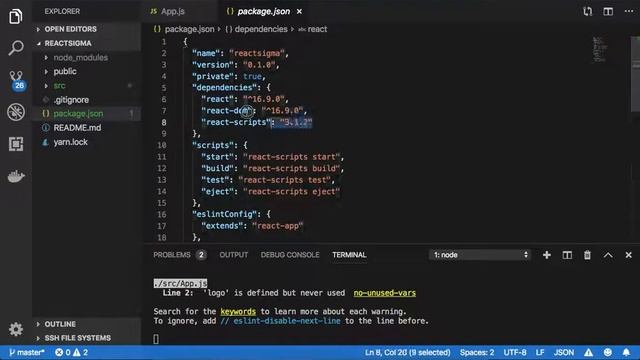
Task: Click the terminal cursor prompt
Action: [156, 338]
